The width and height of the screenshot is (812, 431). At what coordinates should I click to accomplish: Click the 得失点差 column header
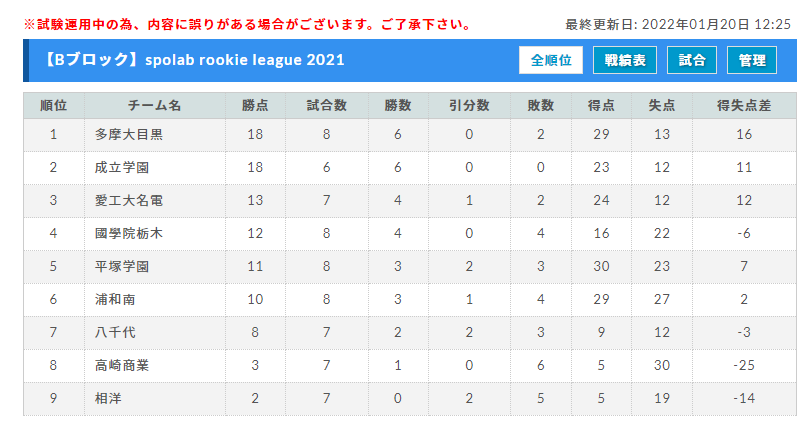744,106
